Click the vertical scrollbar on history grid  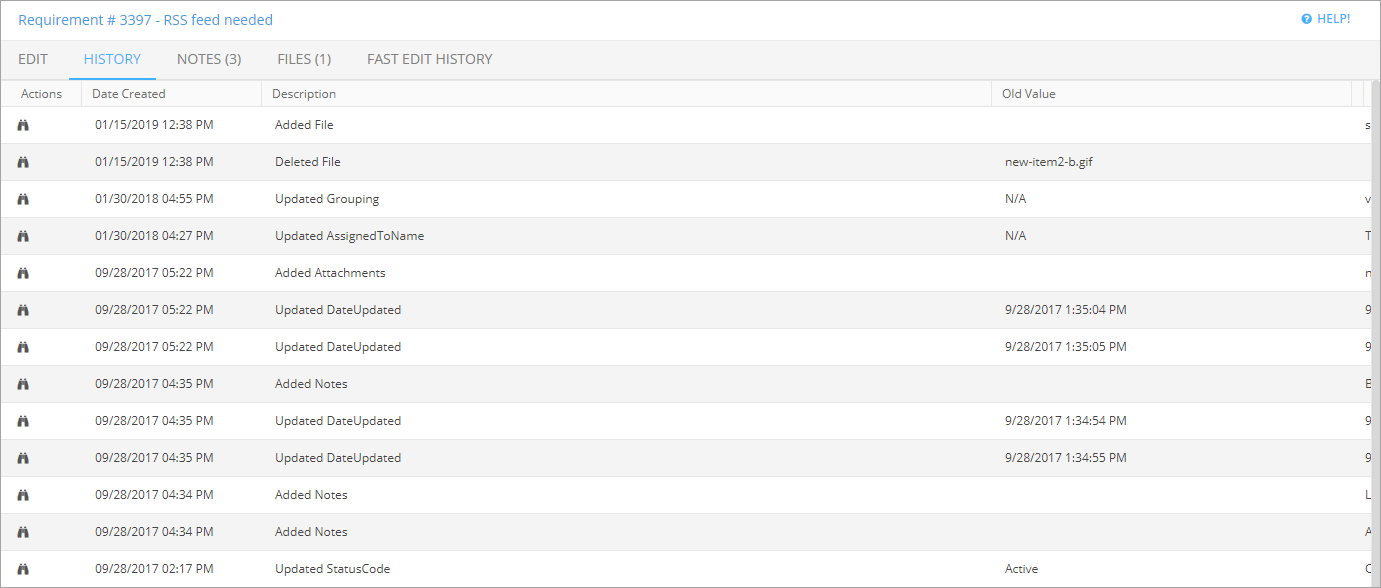coord(1374,300)
